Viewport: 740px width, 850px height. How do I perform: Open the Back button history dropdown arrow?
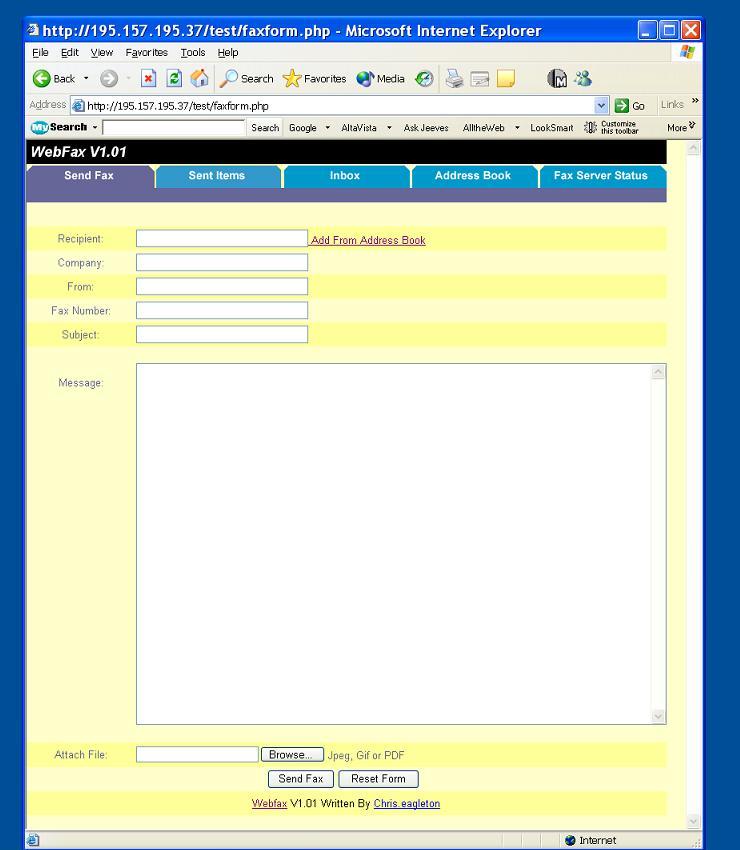[x=86, y=79]
